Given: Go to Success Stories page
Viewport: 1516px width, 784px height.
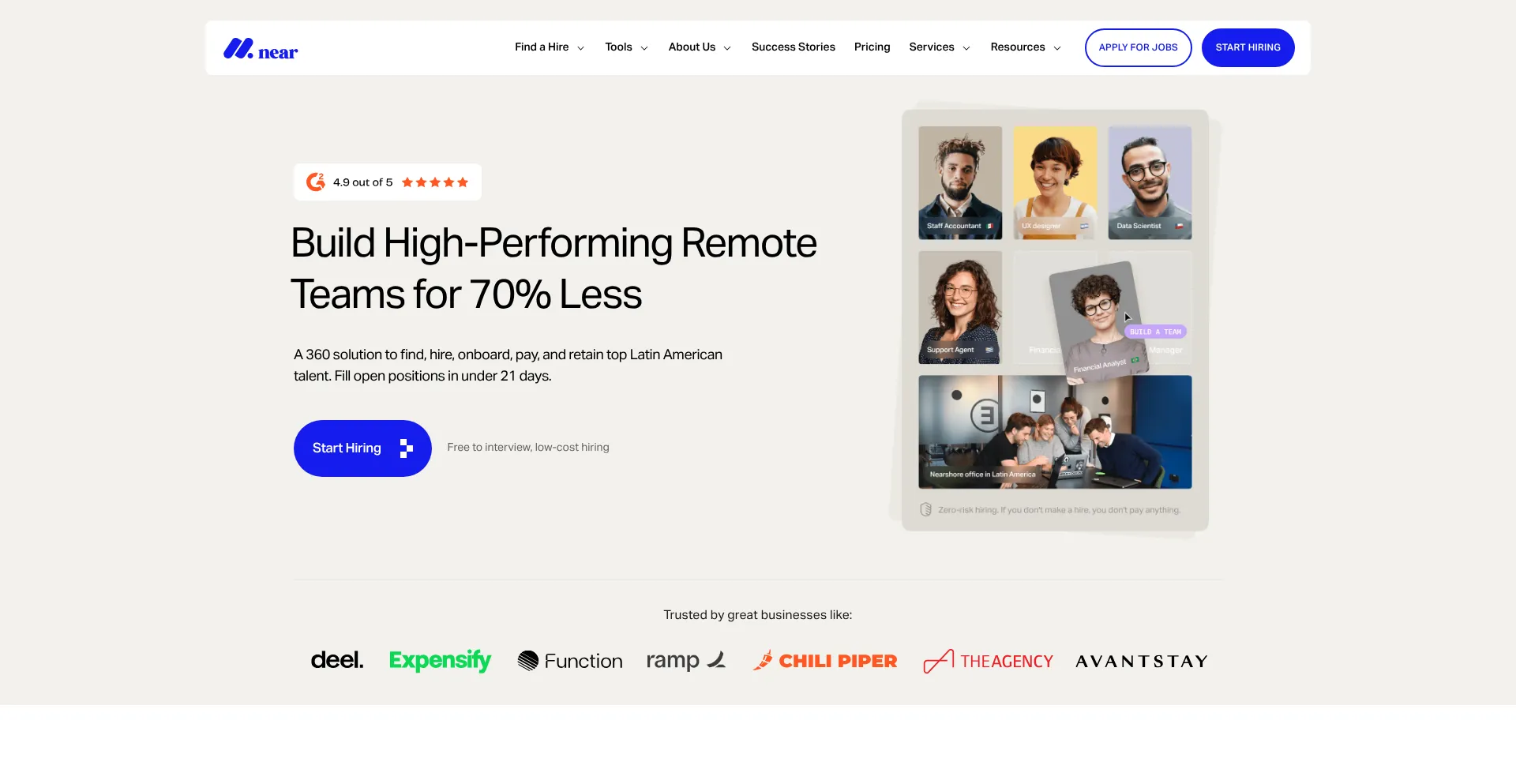Looking at the screenshot, I should coord(794,47).
